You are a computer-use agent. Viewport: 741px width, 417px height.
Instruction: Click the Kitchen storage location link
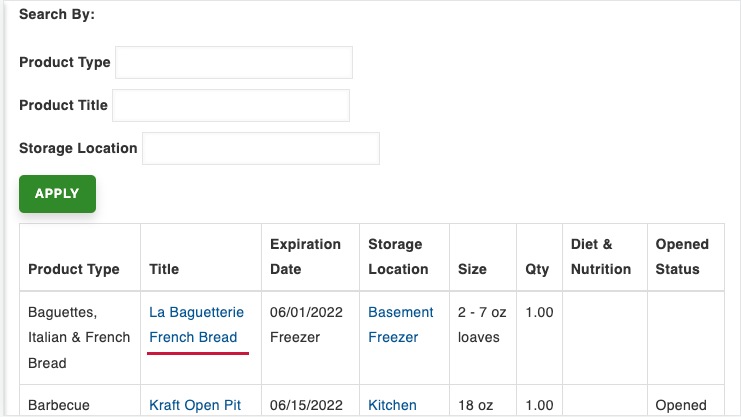392,405
